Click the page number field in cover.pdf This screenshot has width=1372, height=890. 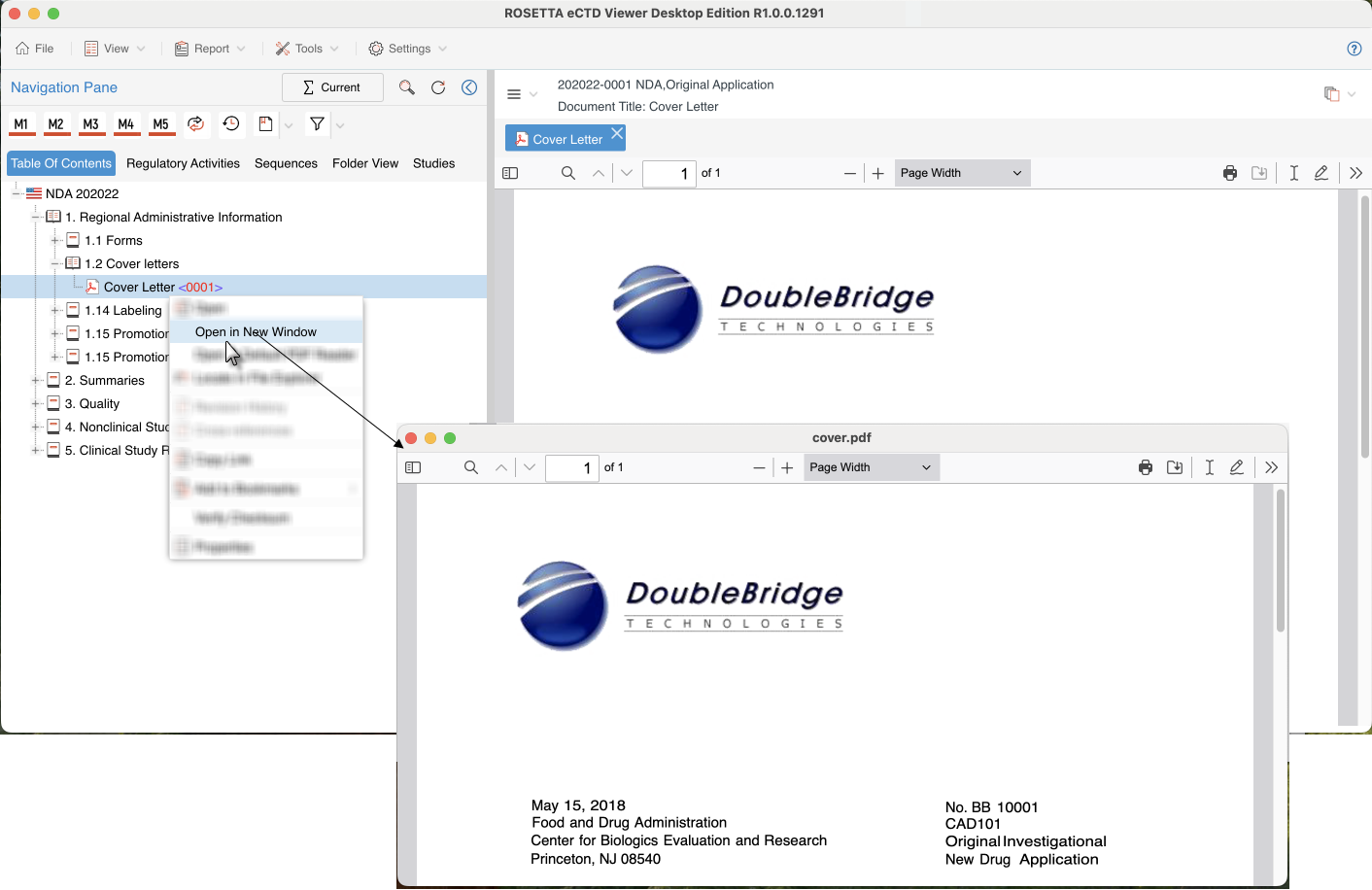tap(572, 467)
